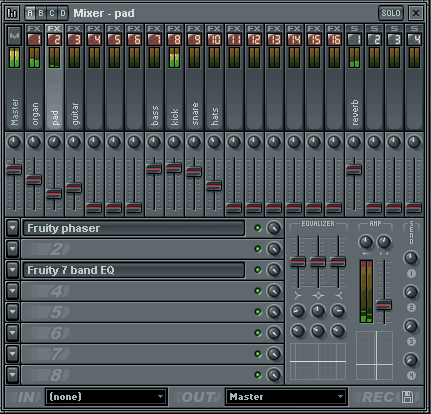The image size is (431, 414).
Task: Toggle the slot 5 enable LED
Action: pyautogui.click(x=258, y=312)
